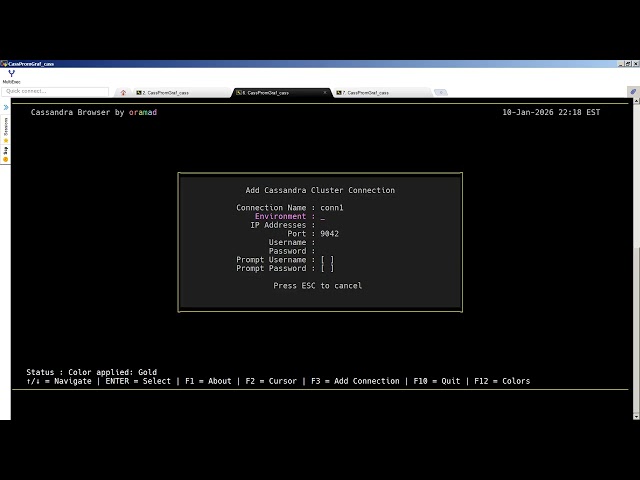Image resolution: width=640 pixels, height=480 pixels.
Task: Click the home tab icon
Action: (123, 93)
